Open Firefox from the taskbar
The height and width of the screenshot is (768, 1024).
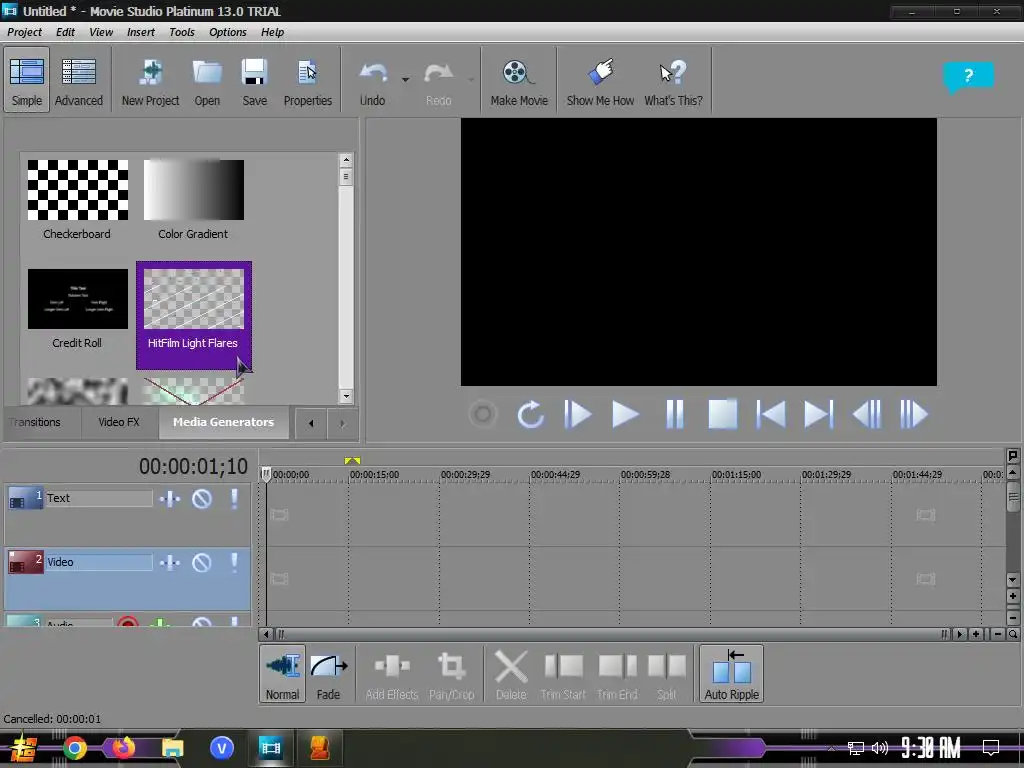[x=123, y=747]
